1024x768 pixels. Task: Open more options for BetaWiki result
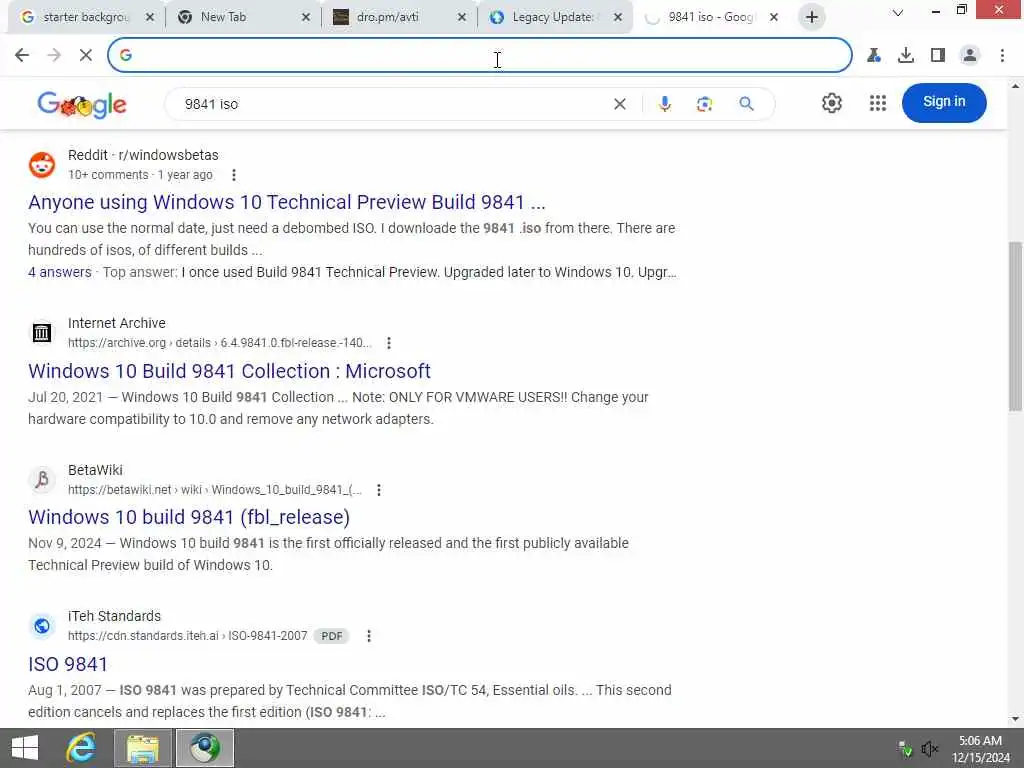379,490
